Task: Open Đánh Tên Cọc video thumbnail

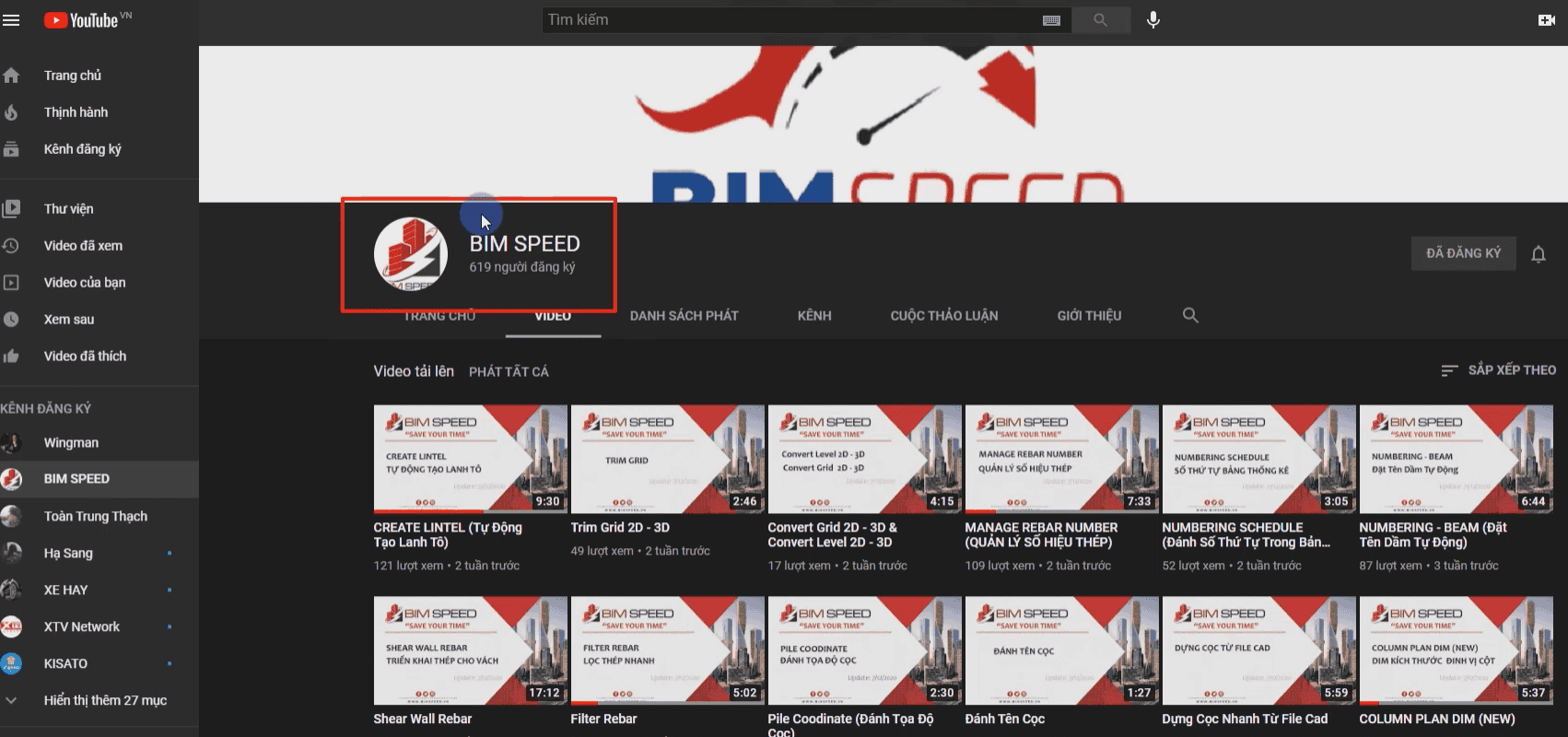Action: [1062, 650]
